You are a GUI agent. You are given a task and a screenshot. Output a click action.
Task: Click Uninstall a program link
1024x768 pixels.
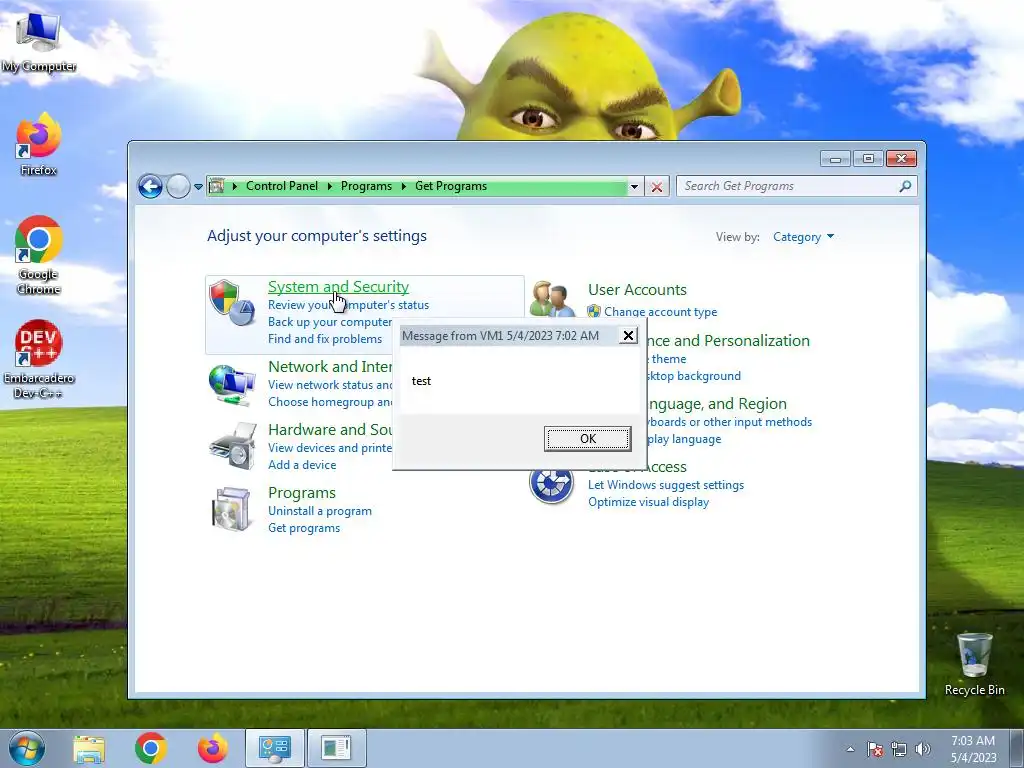pos(319,511)
